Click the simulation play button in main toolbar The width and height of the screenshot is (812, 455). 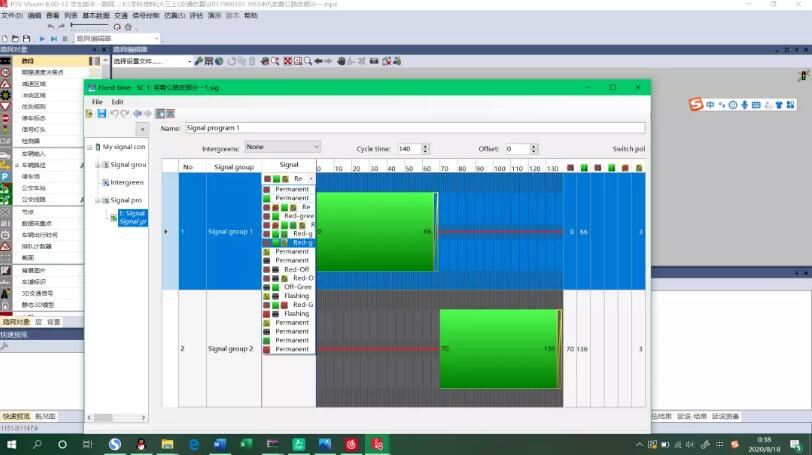point(42,39)
